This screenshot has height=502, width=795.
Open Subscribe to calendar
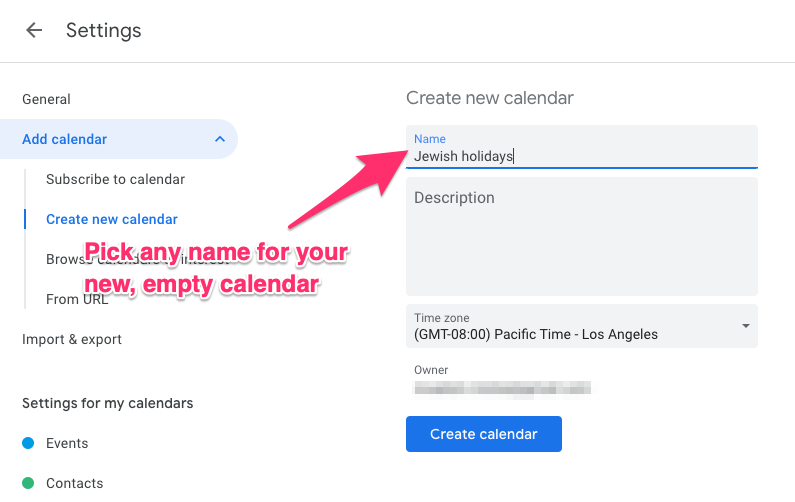pos(115,179)
